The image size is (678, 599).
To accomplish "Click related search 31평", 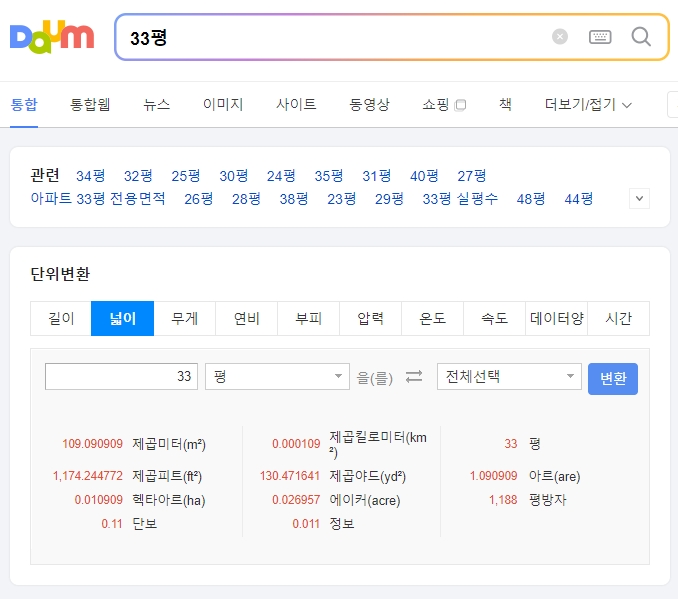I will click(x=377, y=176).
